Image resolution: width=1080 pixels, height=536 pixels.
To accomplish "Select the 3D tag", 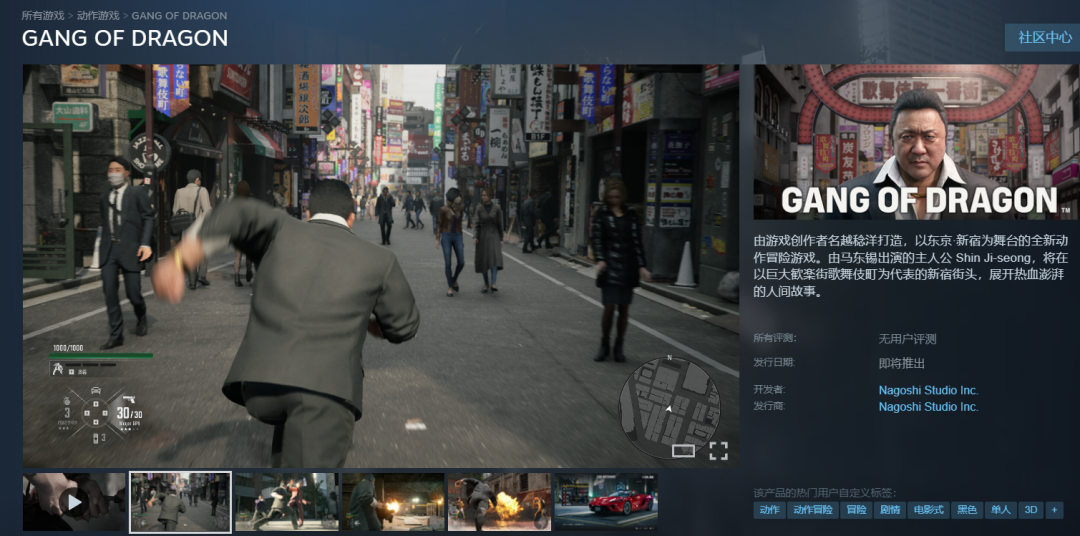I will coord(1031,510).
